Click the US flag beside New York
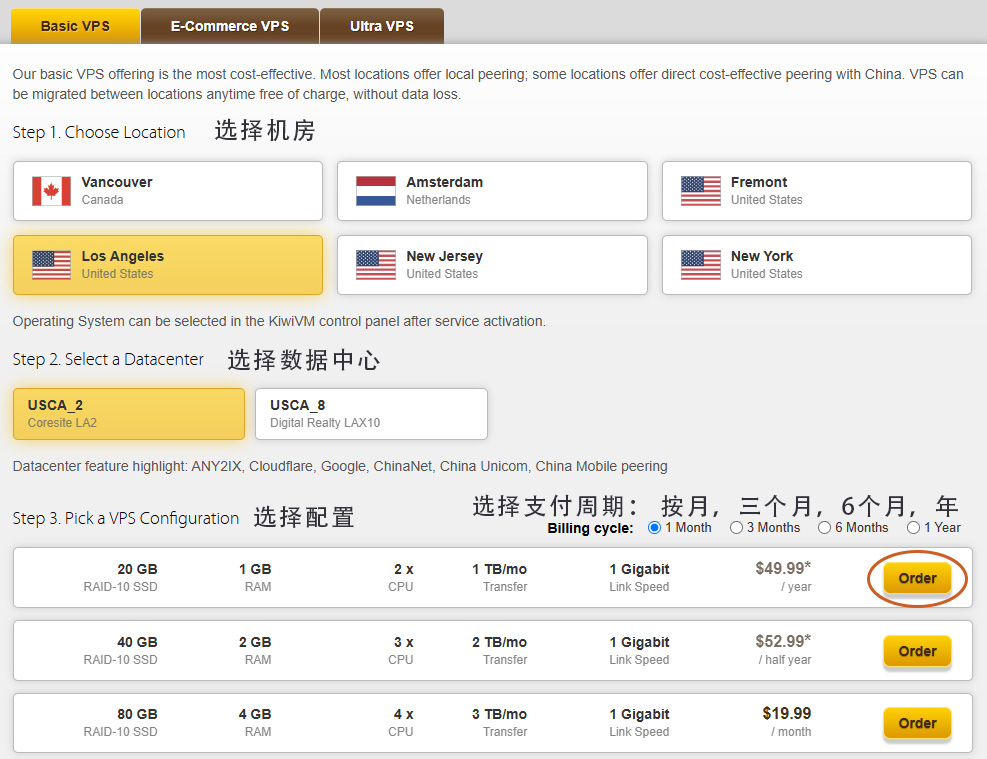The image size is (987, 759). click(x=700, y=265)
